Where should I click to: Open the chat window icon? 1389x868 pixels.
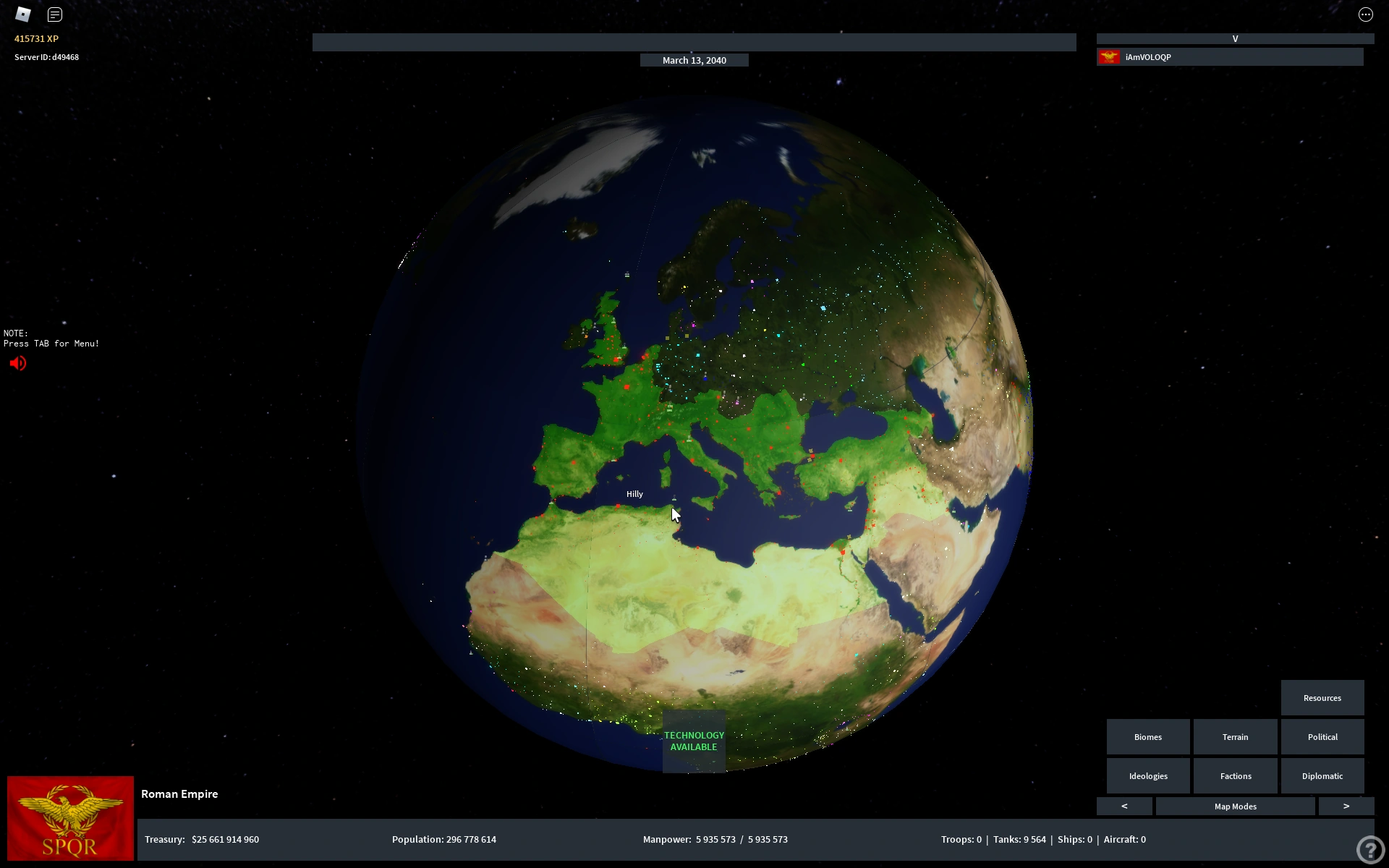pyautogui.click(x=55, y=14)
